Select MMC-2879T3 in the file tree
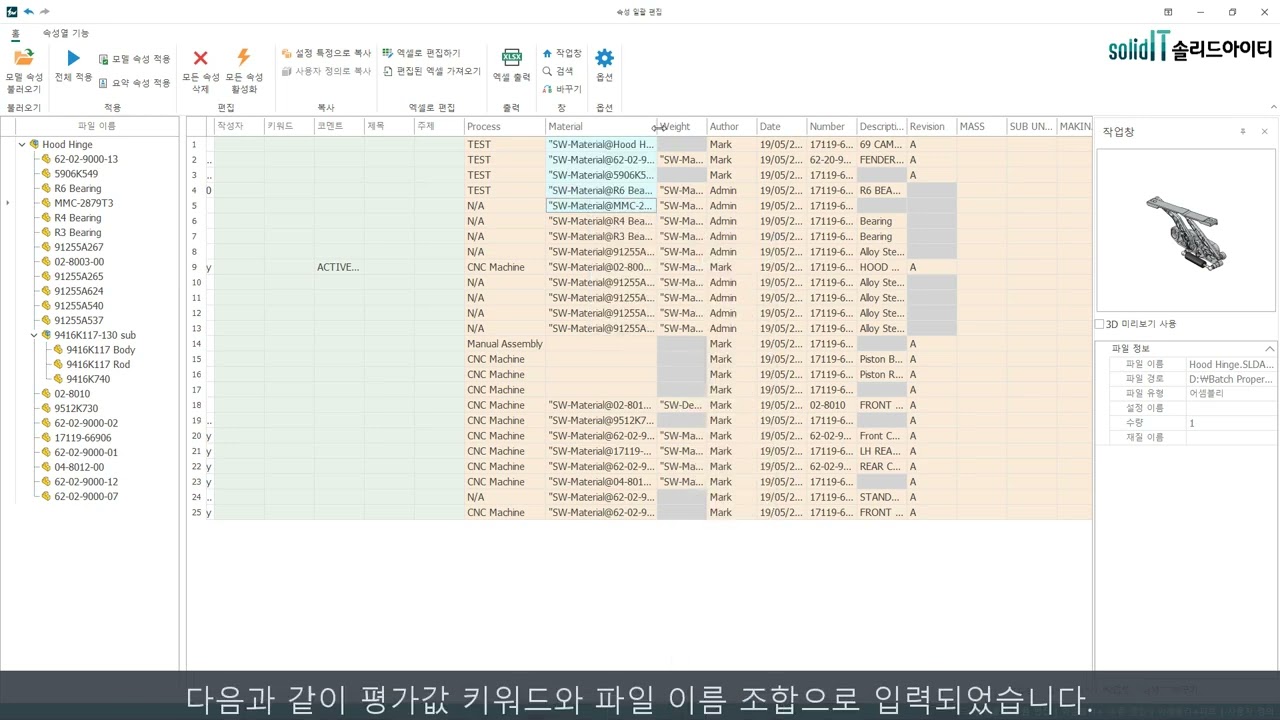Screen dimensions: 1280x720 [x=83, y=203]
